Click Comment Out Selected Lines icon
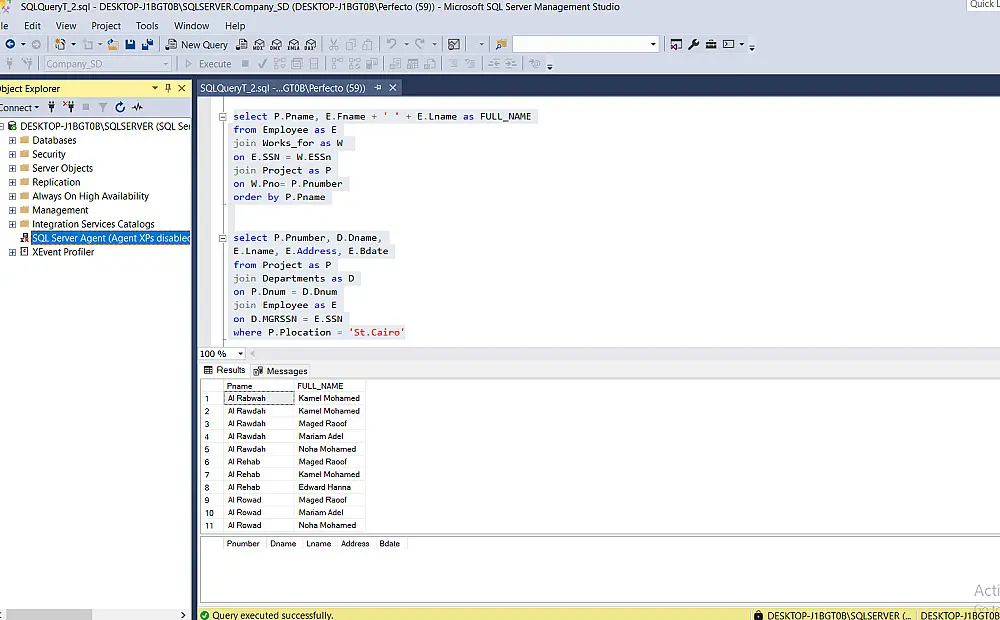 click(x=453, y=64)
